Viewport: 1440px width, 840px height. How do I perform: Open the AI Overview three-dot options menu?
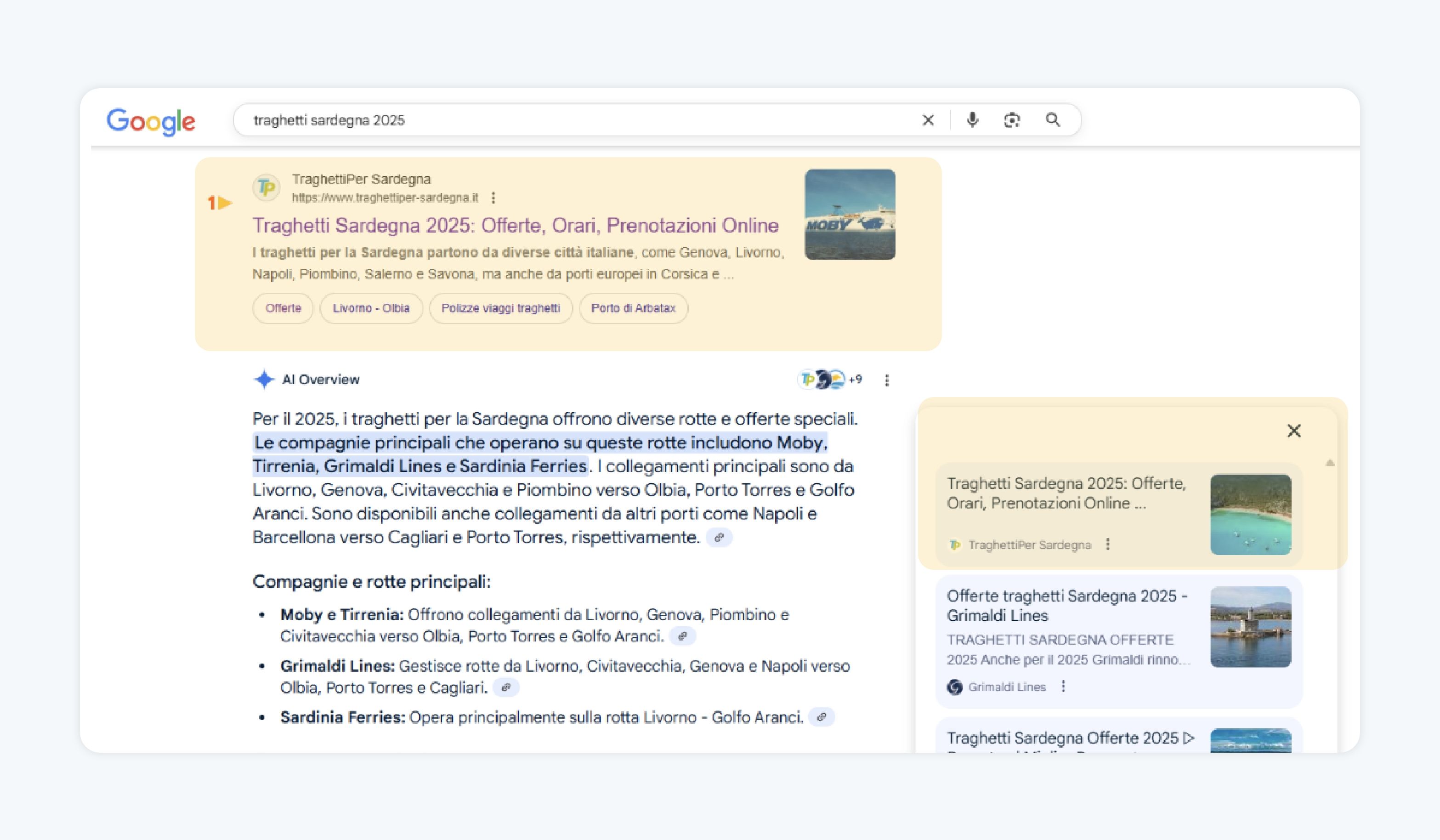887,380
